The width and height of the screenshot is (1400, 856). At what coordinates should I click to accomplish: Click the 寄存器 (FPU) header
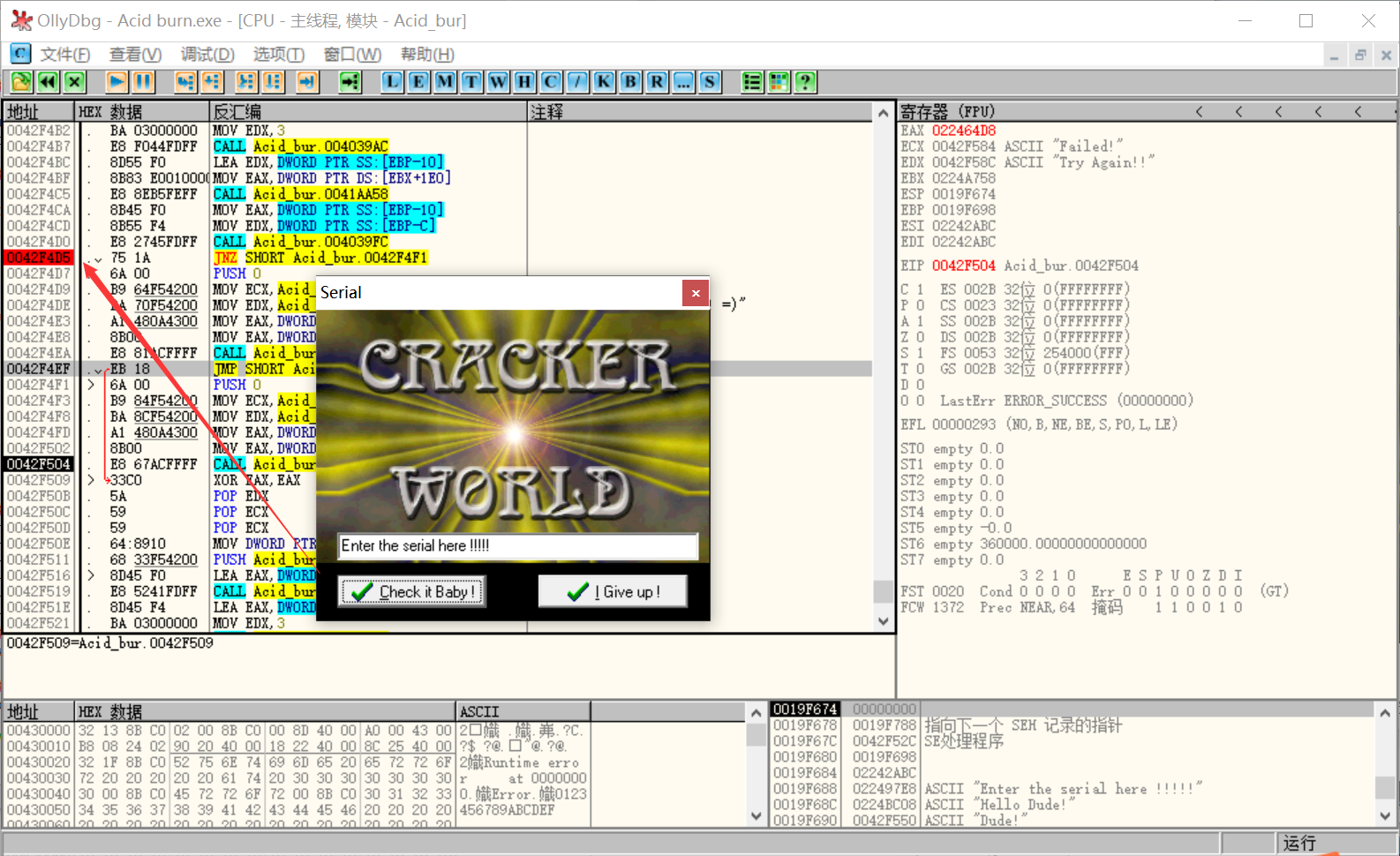(947, 112)
